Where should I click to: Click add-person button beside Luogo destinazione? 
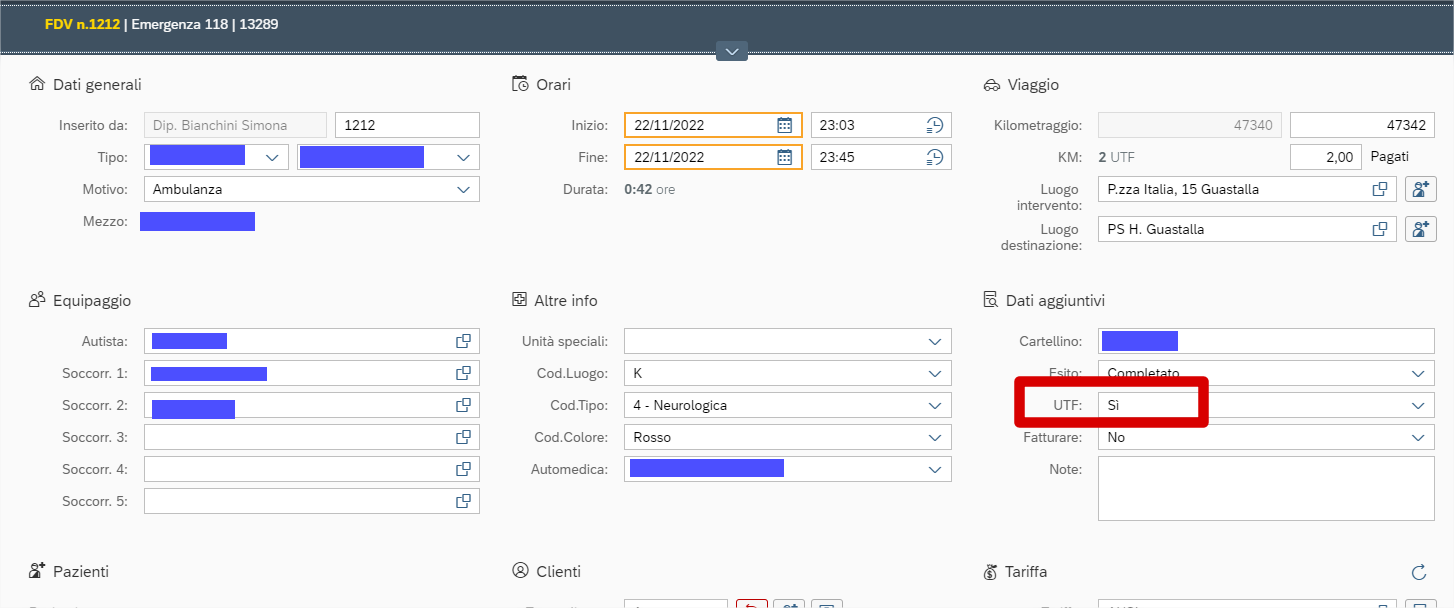click(1420, 229)
